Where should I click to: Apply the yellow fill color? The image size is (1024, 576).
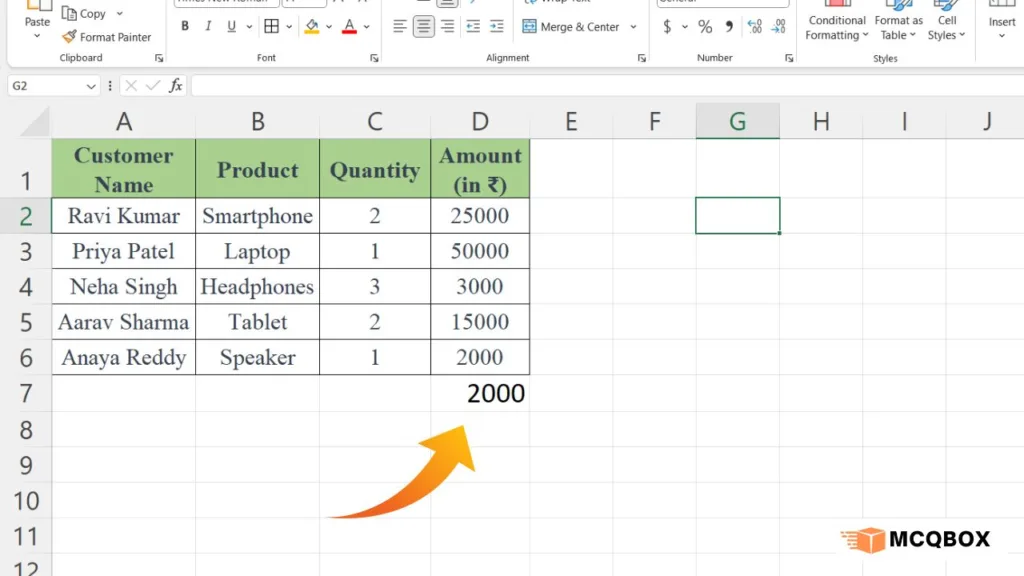[x=312, y=27]
